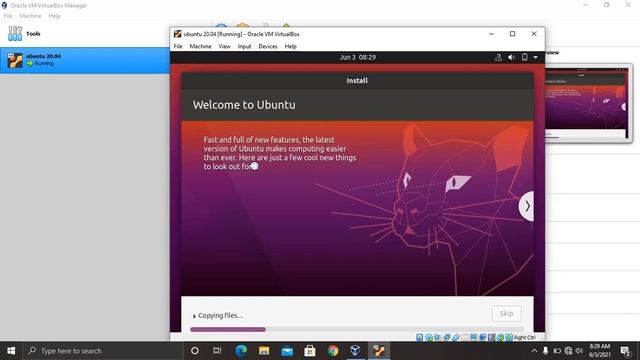Click the display settings icon in VM status bar
This screenshot has width=640, height=360.
tap(473, 338)
